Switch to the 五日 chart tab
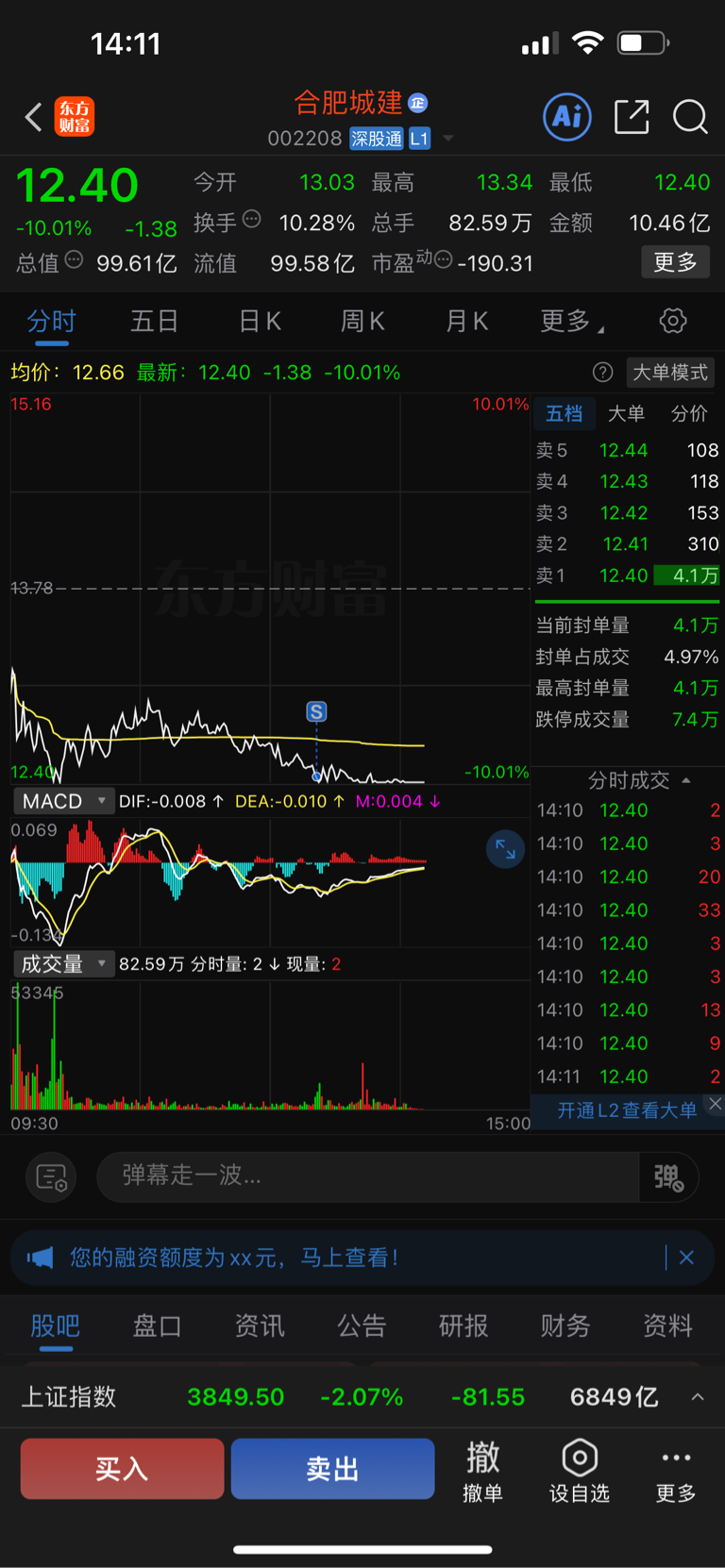 (x=154, y=322)
